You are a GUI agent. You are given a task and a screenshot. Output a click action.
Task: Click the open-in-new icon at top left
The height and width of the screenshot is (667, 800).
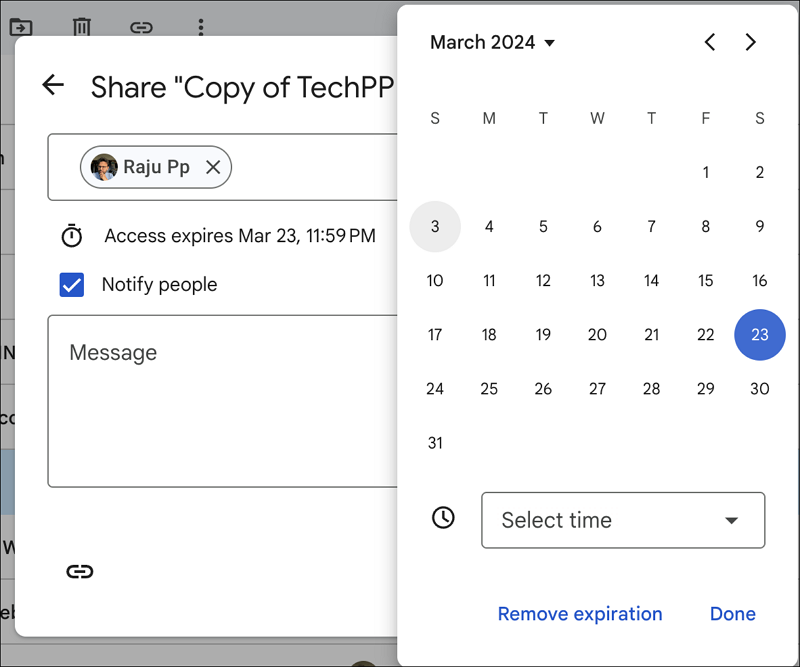click(x=20, y=27)
